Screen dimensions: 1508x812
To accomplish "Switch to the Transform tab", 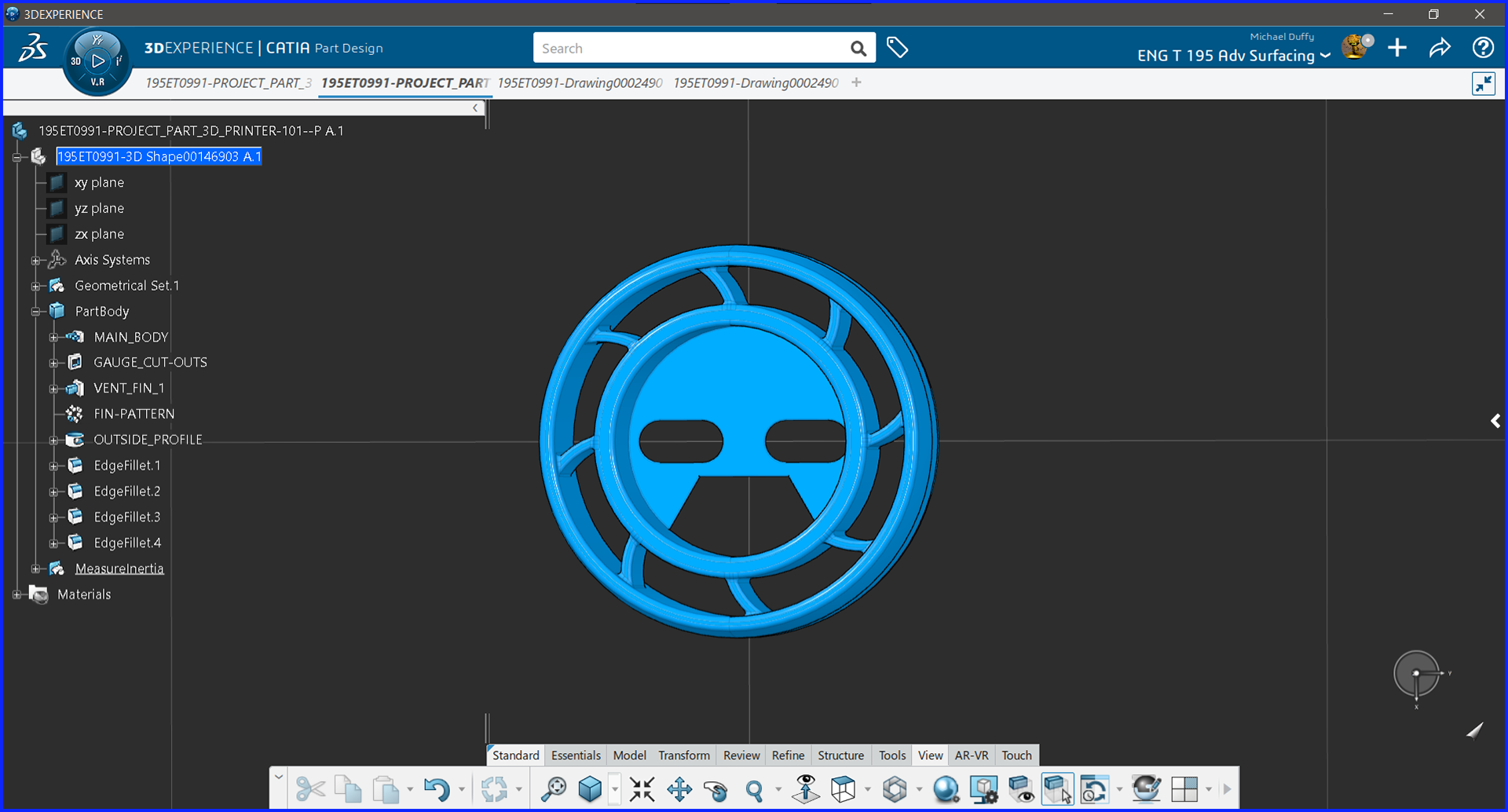I will [684, 755].
